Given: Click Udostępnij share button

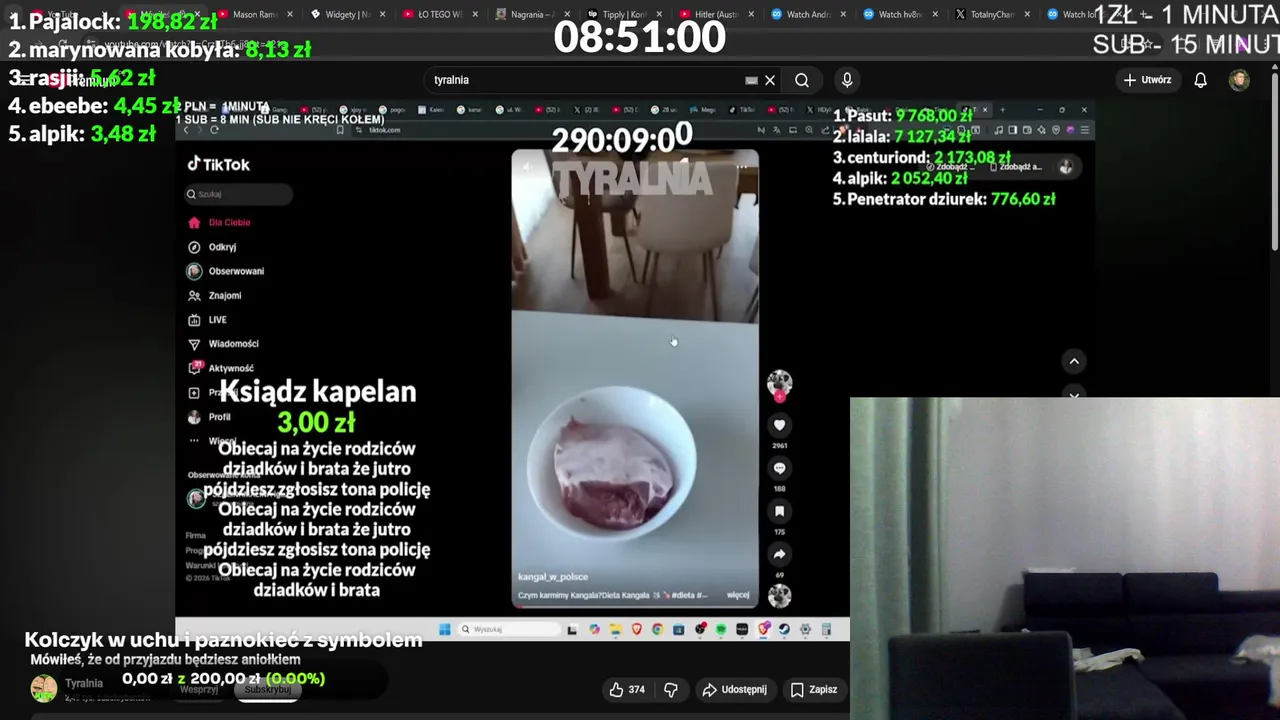Looking at the screenshot, I should coord(735,689).
